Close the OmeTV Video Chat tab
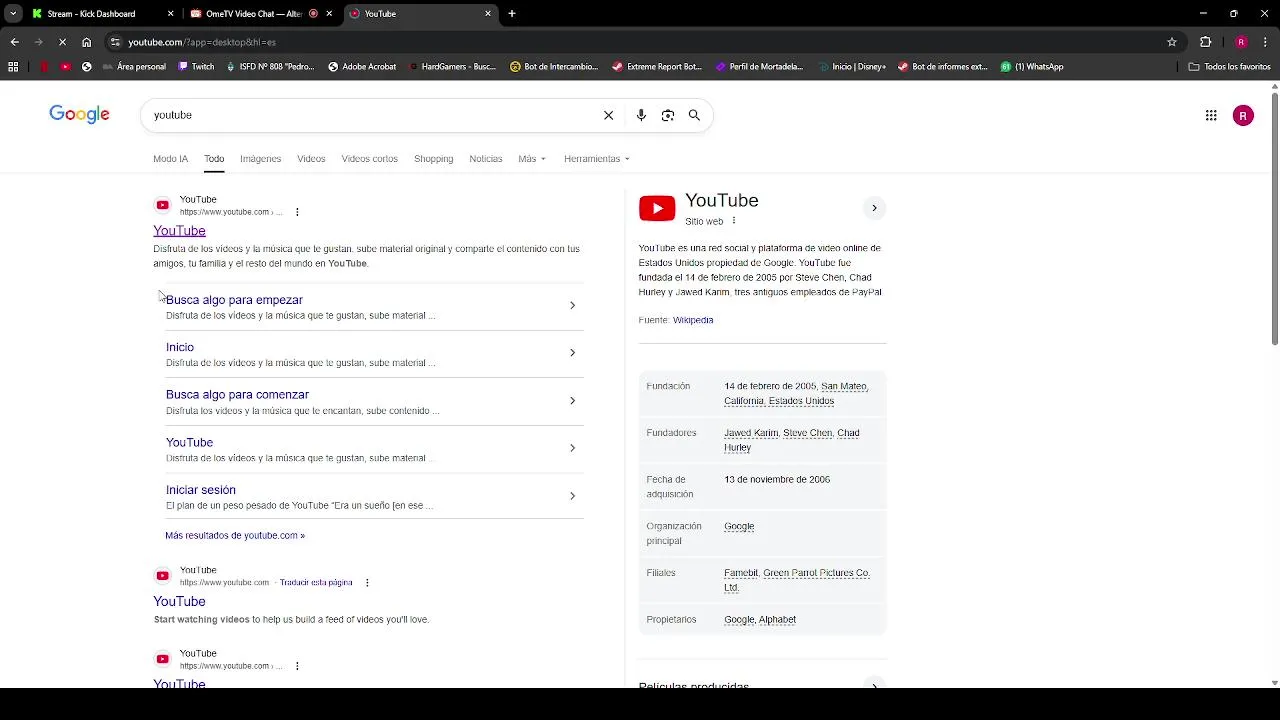 point(329,14)
